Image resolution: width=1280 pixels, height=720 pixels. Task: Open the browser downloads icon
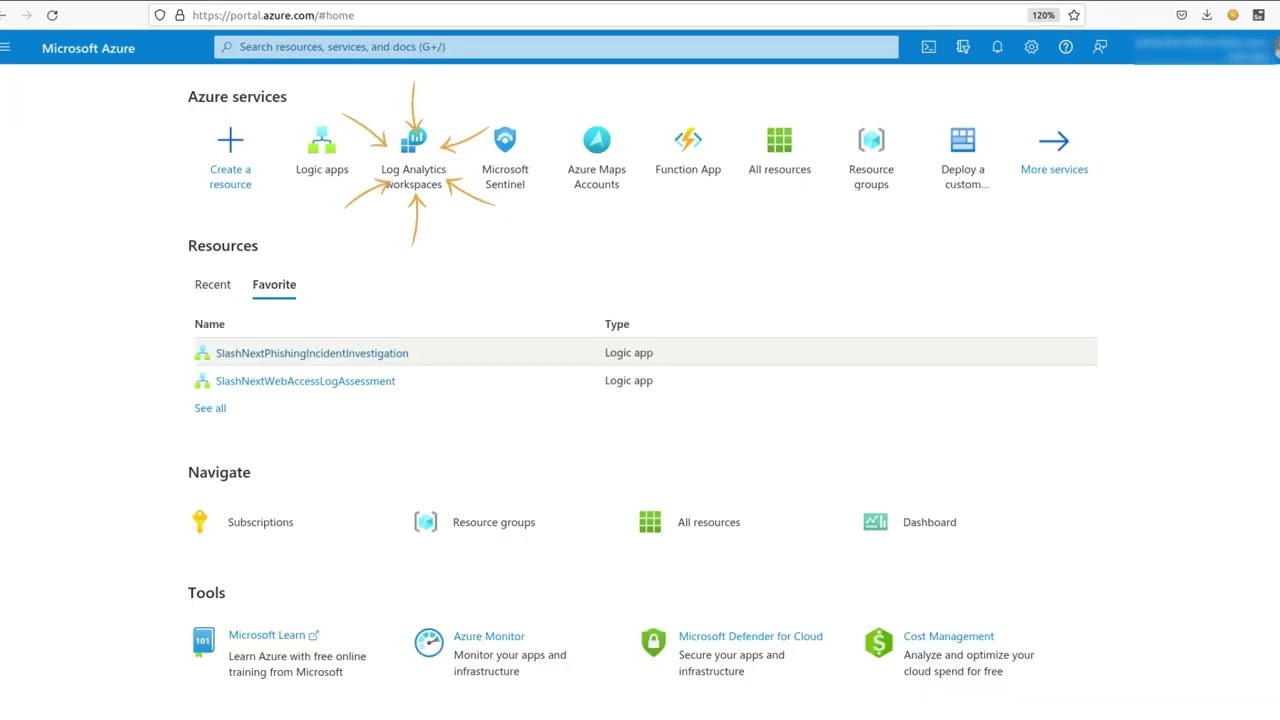click(x=1207, y=15)
